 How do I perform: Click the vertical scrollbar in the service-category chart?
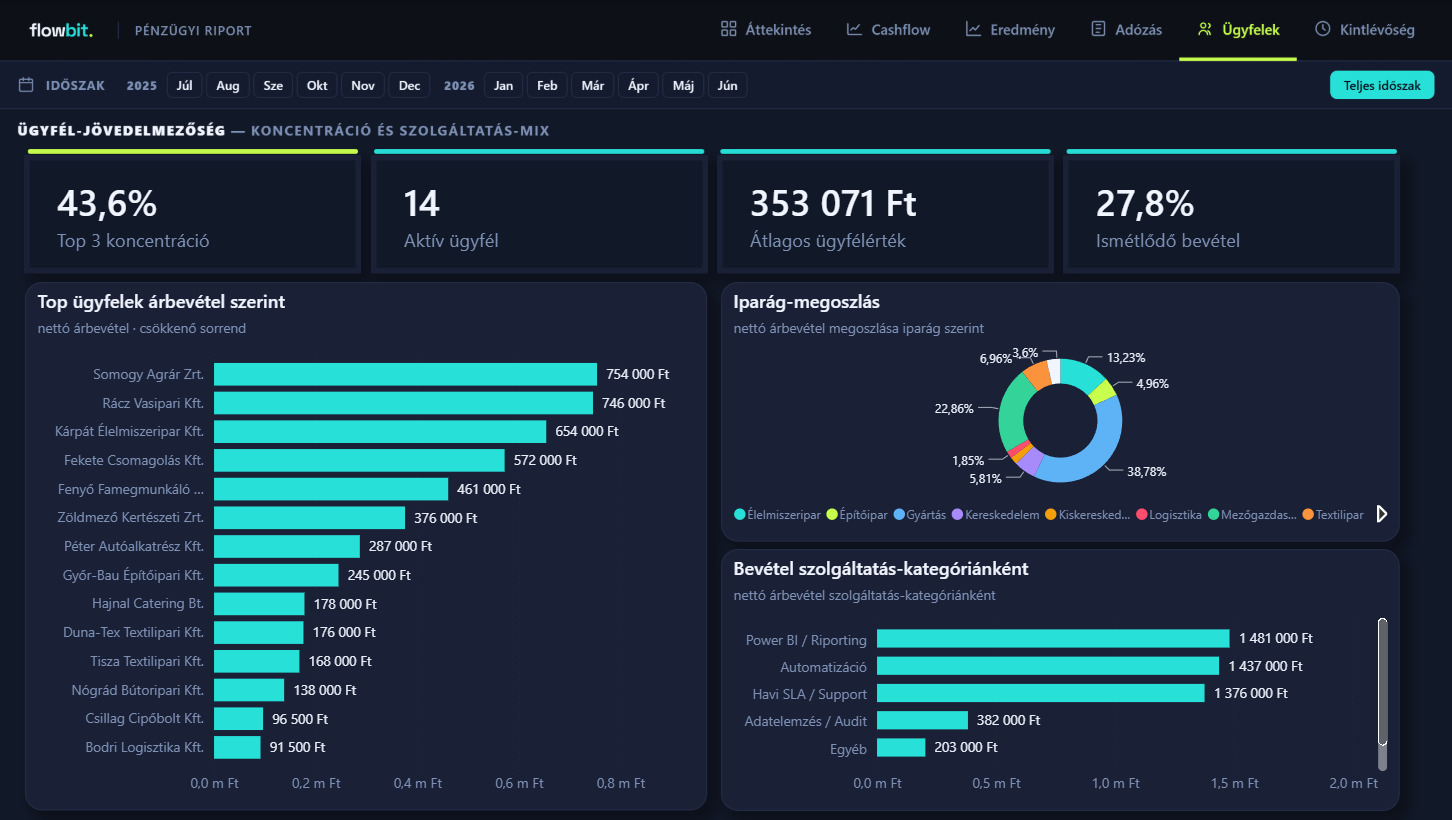coord(1383,681)
